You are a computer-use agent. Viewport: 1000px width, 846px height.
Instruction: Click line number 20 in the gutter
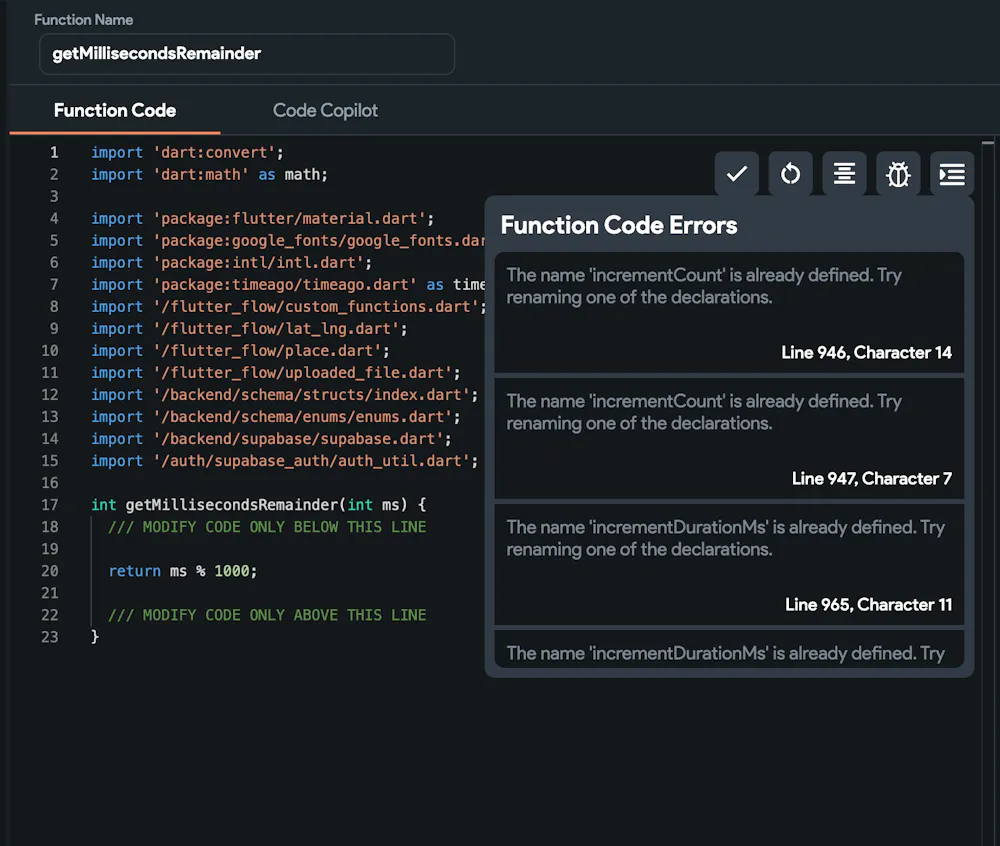[x=50, y=571]
